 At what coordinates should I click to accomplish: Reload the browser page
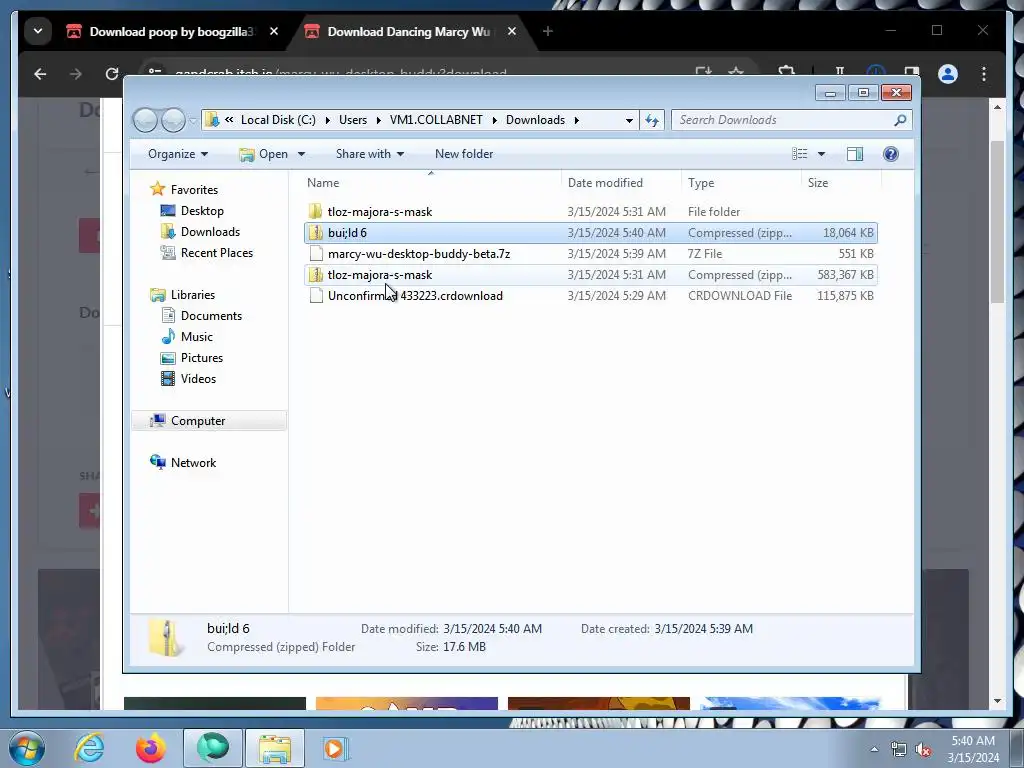(x=112, y=74)
